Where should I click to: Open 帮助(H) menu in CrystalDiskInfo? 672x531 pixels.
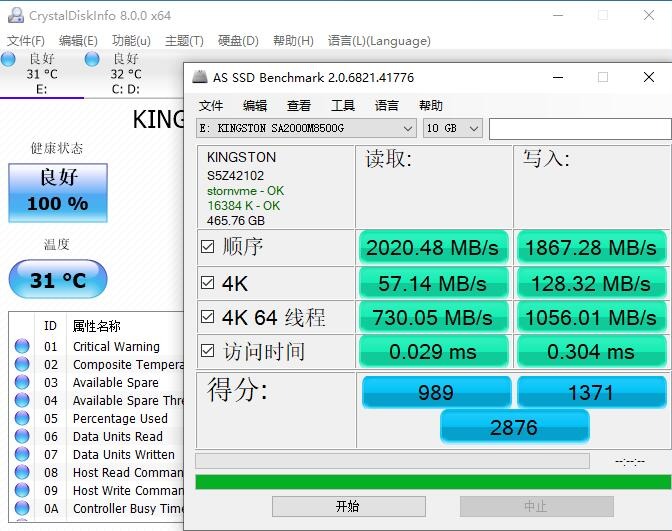tap(294, 41)
